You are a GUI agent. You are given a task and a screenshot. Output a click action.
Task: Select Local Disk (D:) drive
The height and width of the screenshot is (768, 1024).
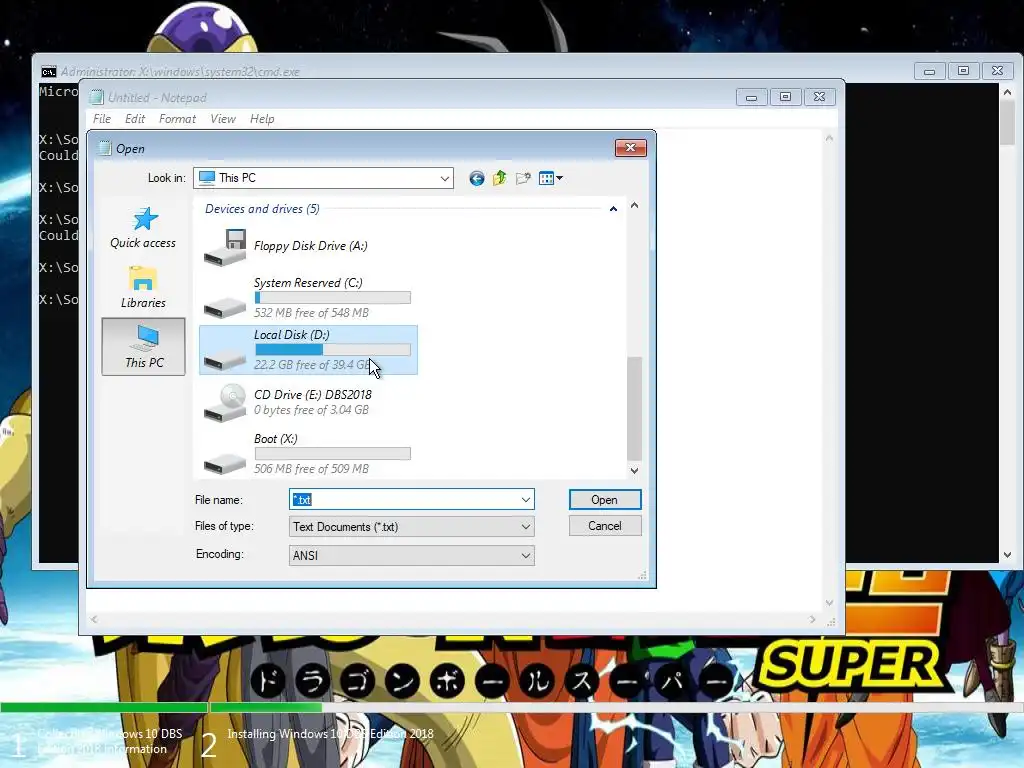coord(308,350)
